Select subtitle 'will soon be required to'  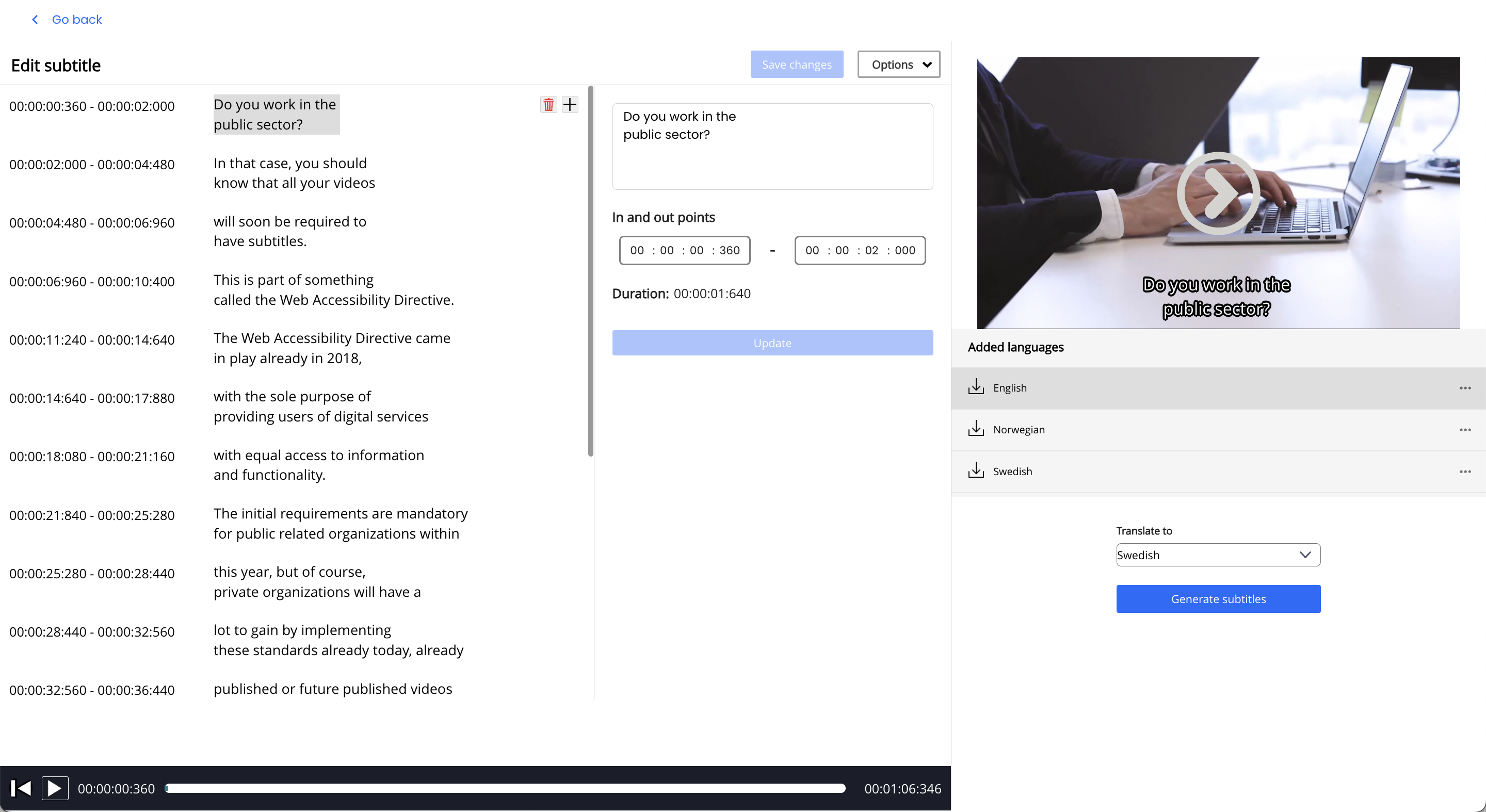coord(289,231)
